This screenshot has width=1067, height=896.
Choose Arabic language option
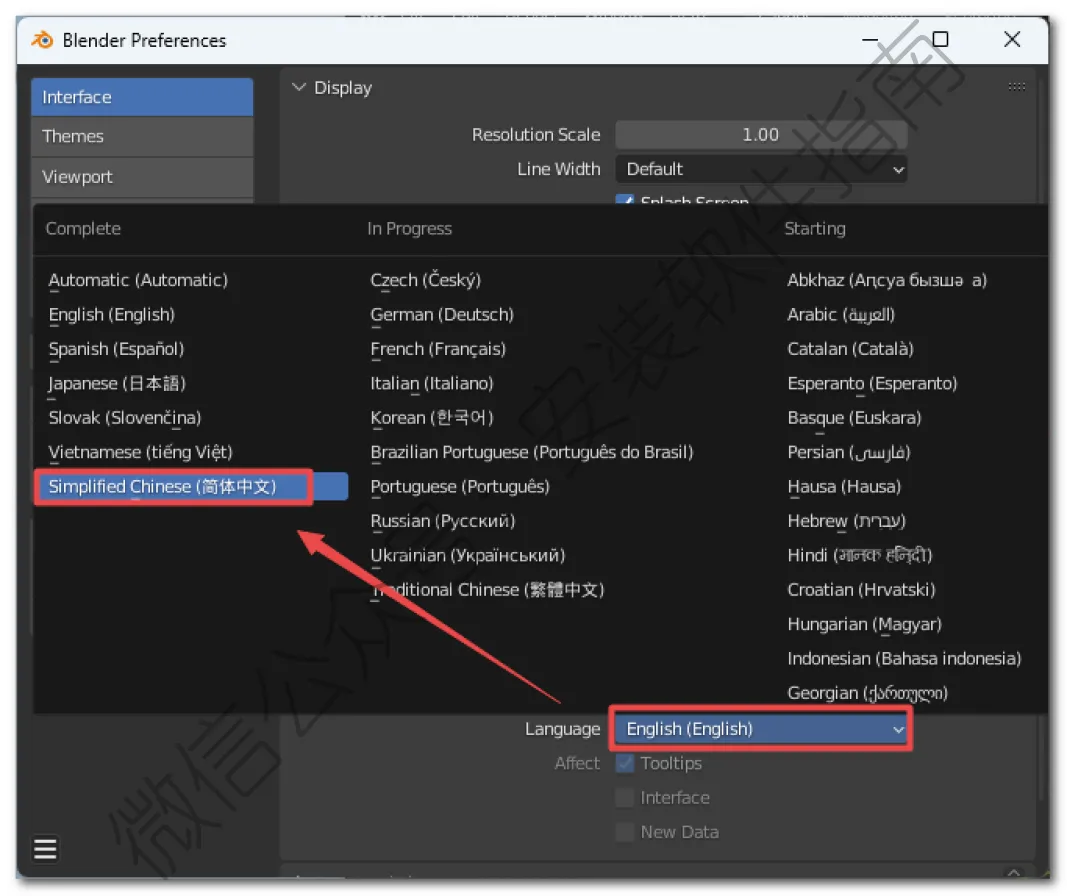pos(840,315)
